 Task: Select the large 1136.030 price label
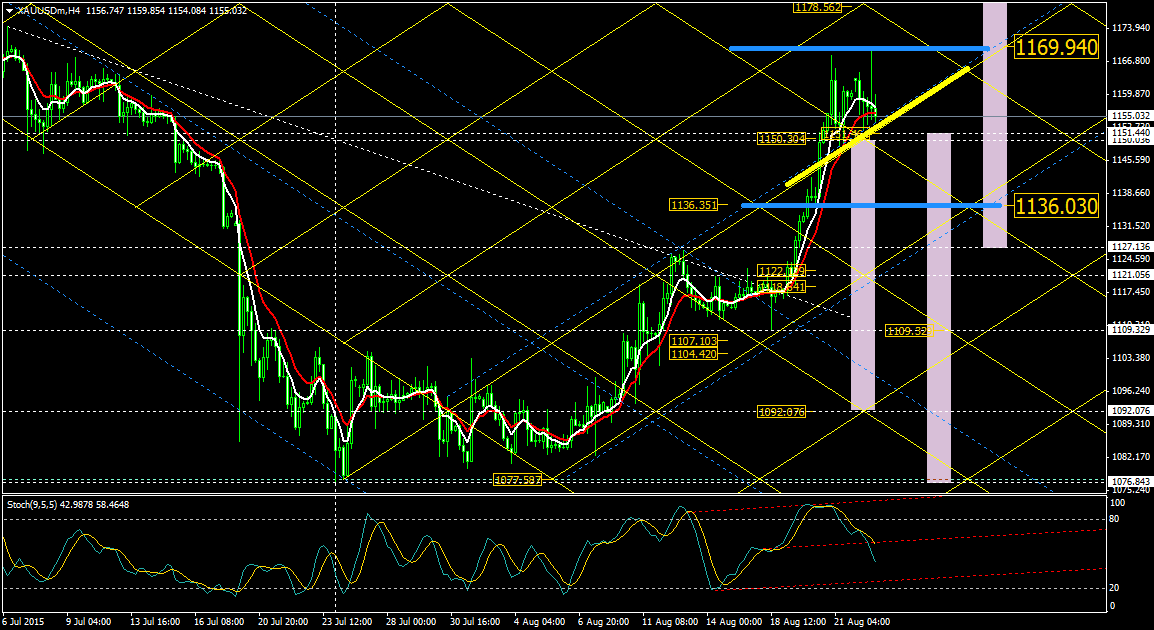[1056, 205]
